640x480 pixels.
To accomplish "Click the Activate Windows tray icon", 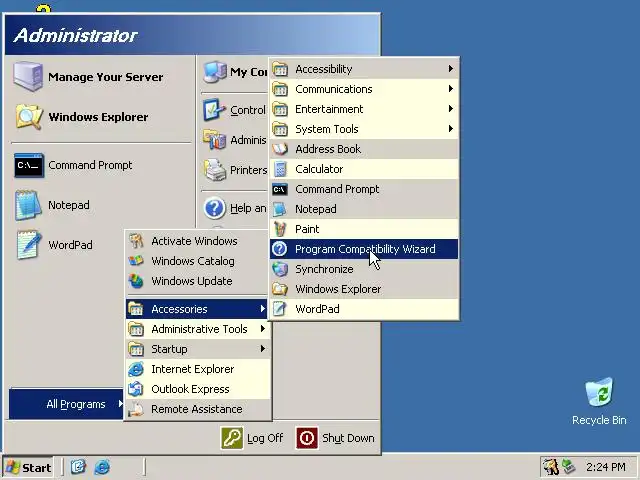I will (x=551, y=467).
